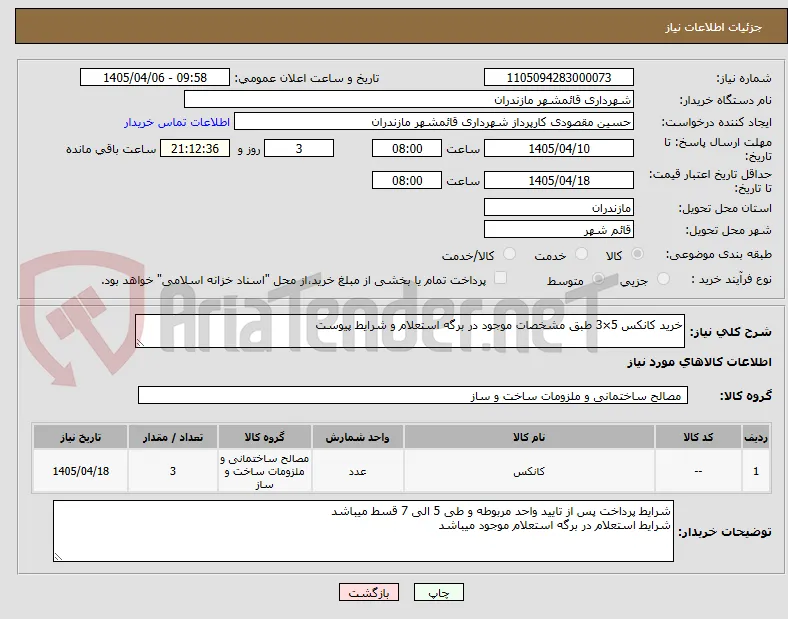Click the نام کالا column header
The height and width of the screenshot is (619, 788).
[529, 437]
